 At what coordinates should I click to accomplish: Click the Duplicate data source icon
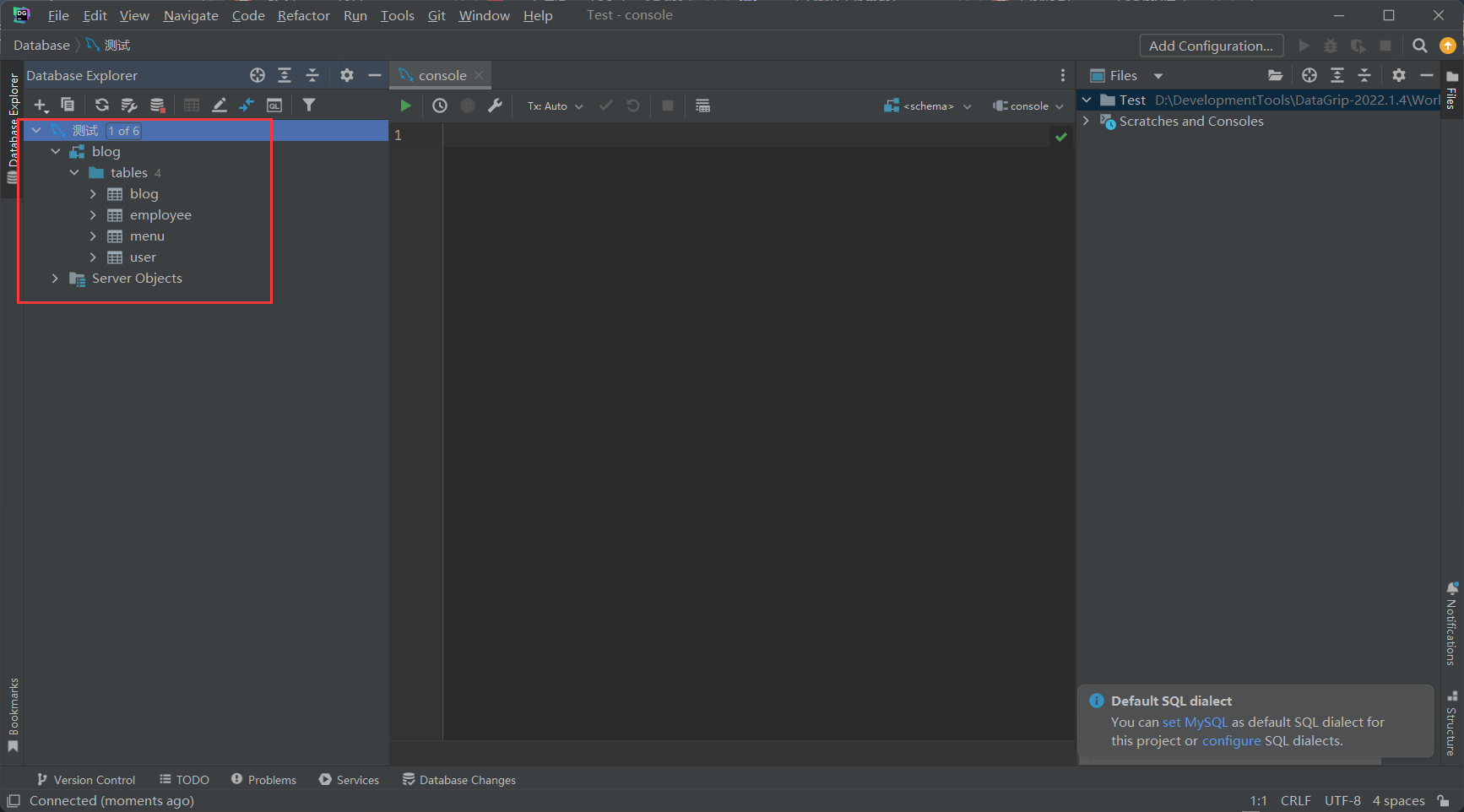coord(68,105)
